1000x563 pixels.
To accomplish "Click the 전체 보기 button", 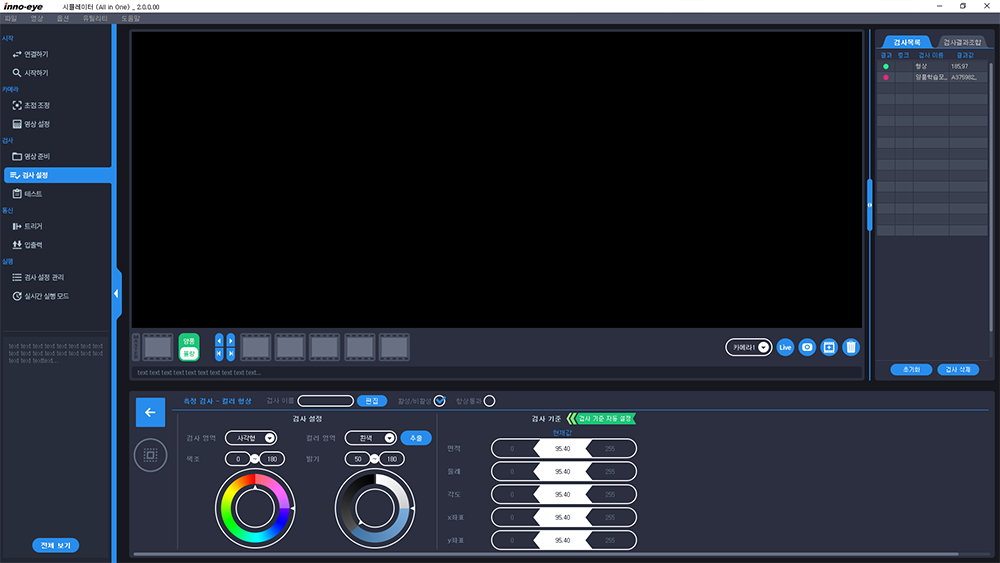I will click(55, 545).
